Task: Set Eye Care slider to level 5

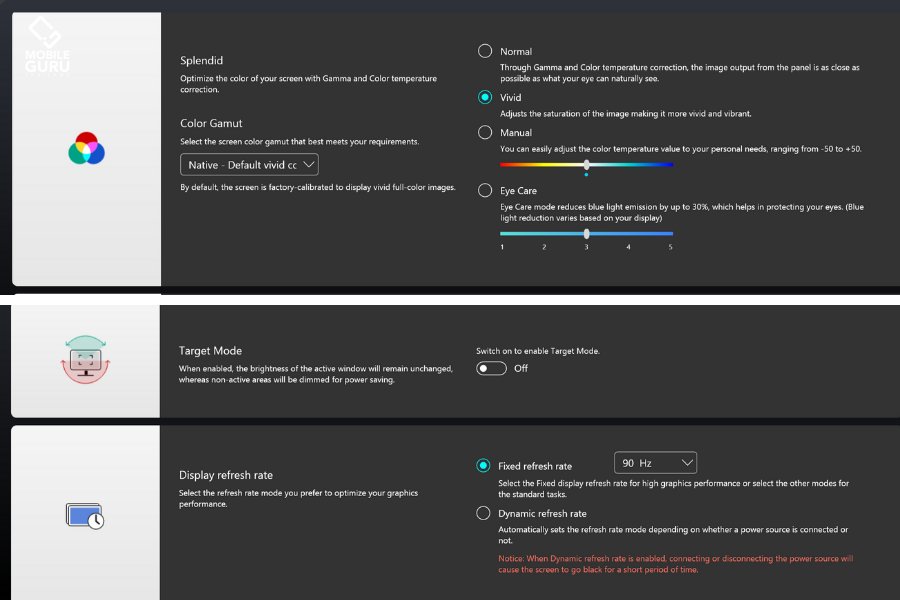Action: 671,234
